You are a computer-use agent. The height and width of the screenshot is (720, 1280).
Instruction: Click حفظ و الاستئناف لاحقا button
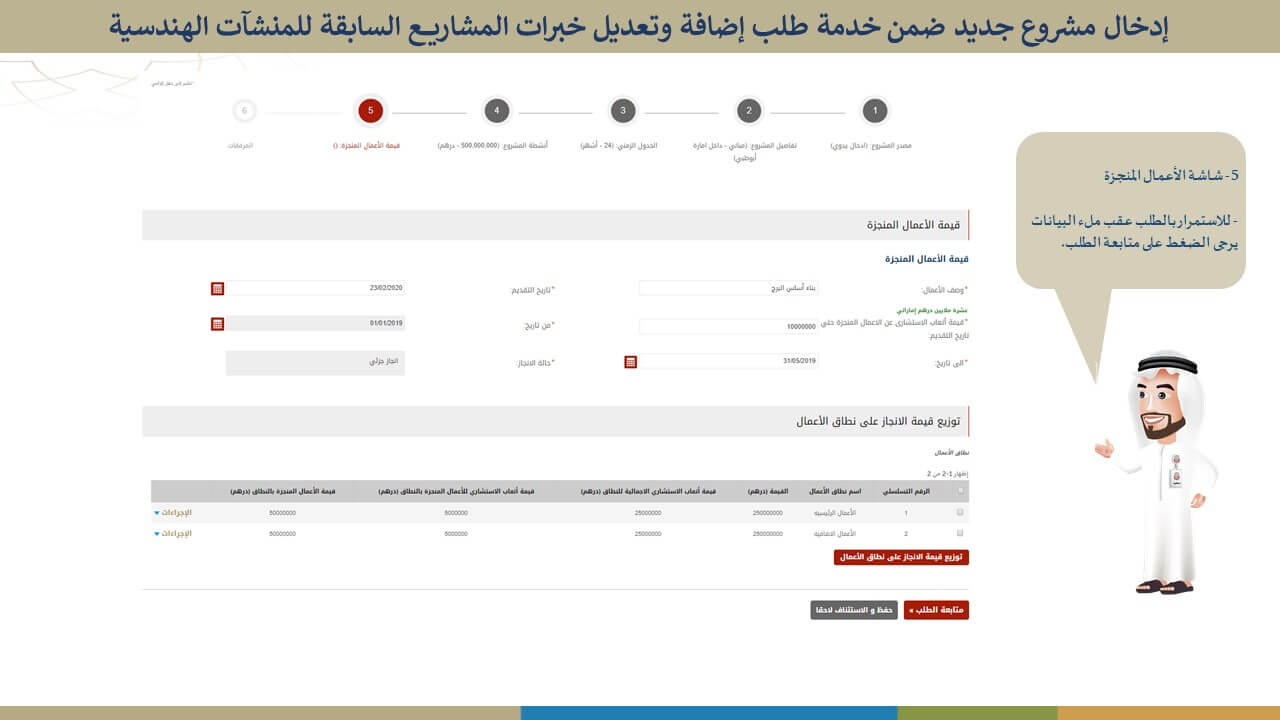(854, 610)
